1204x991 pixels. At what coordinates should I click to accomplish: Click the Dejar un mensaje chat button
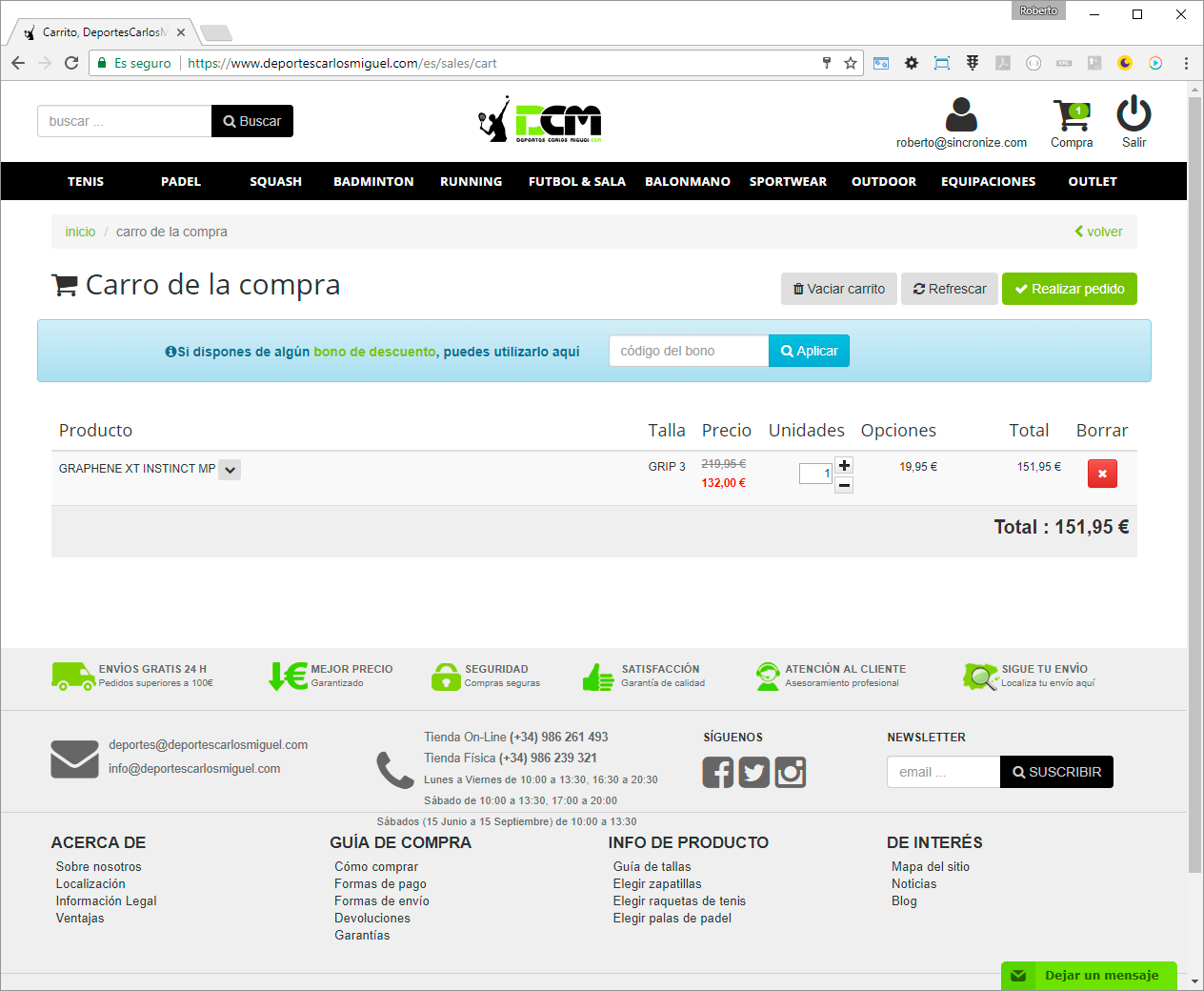click(1089, 976)
